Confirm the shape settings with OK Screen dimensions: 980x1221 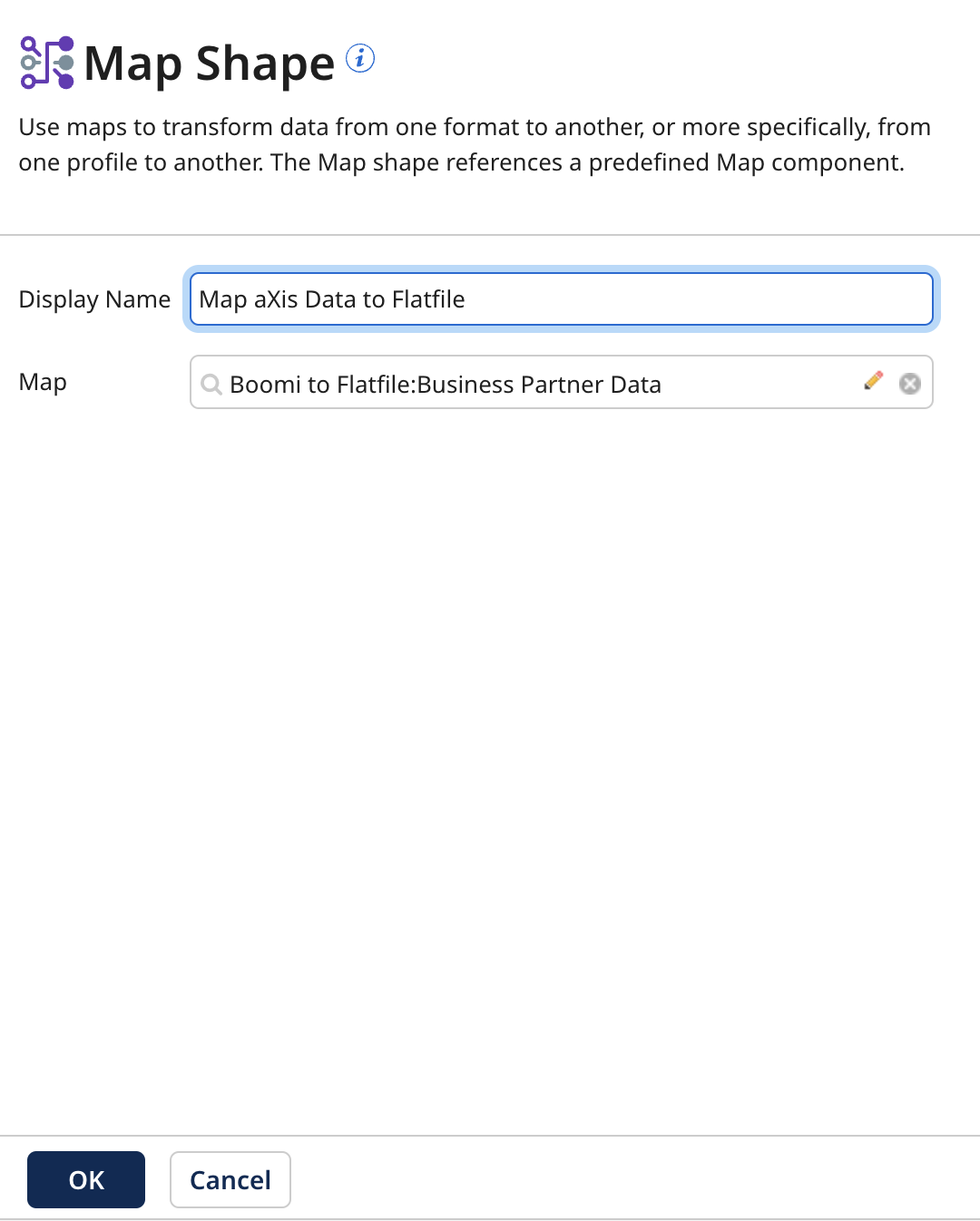85,1179
